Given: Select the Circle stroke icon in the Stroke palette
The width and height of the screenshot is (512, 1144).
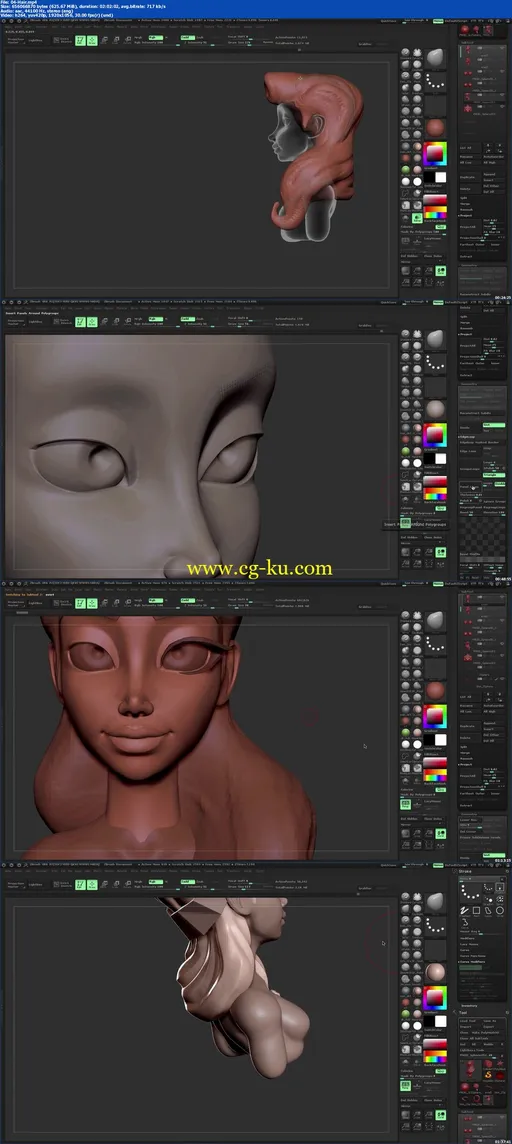Looking at the screenshot, I should tap(500, 911).
